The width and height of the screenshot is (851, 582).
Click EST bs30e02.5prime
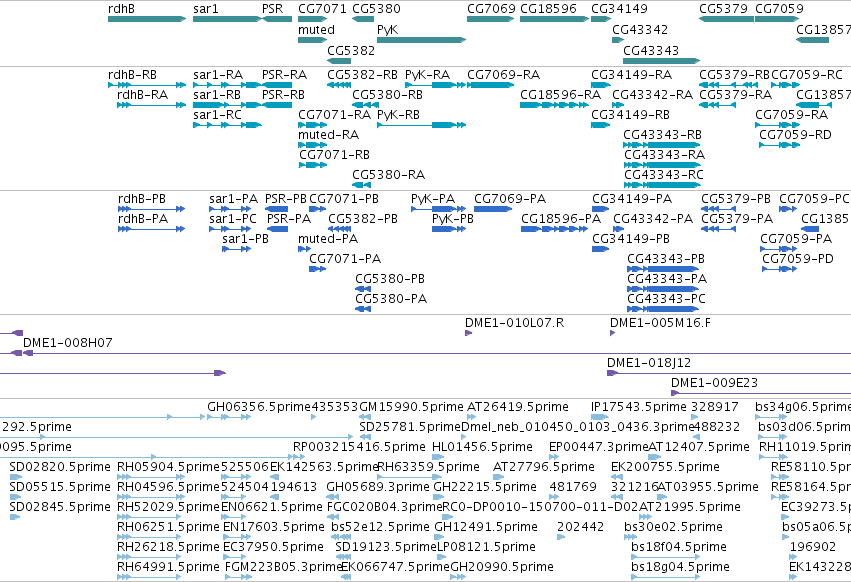tap(630, 538)
